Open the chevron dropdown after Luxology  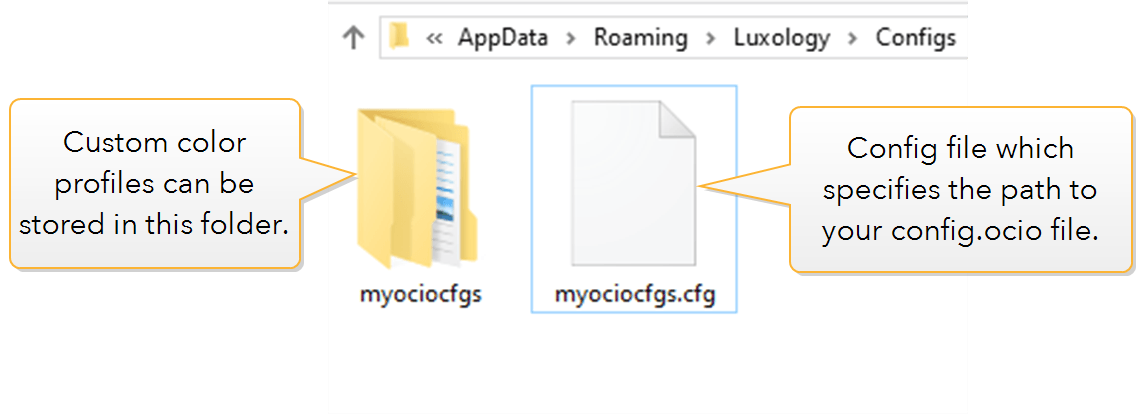point(852,38)
